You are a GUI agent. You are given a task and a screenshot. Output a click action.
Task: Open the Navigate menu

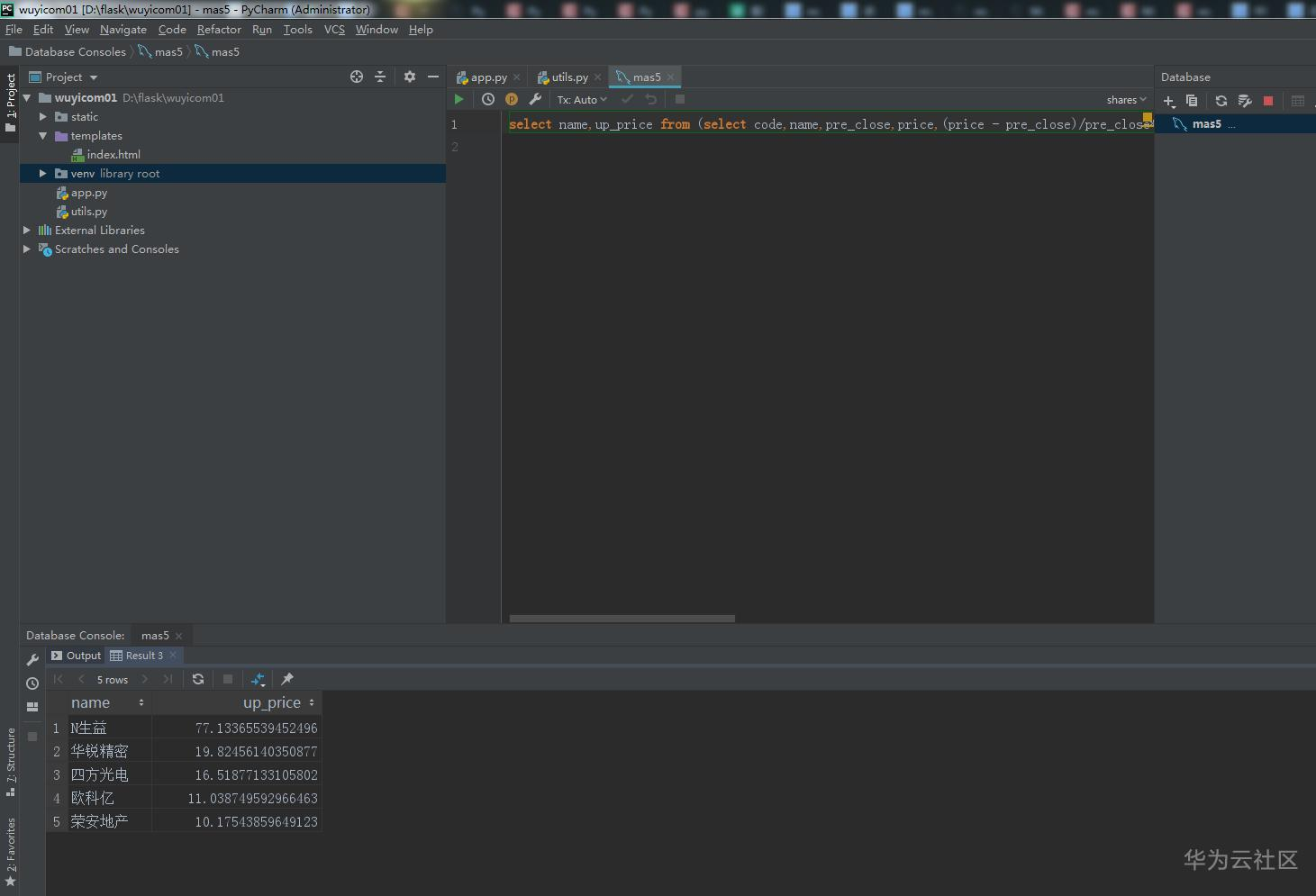123,30
